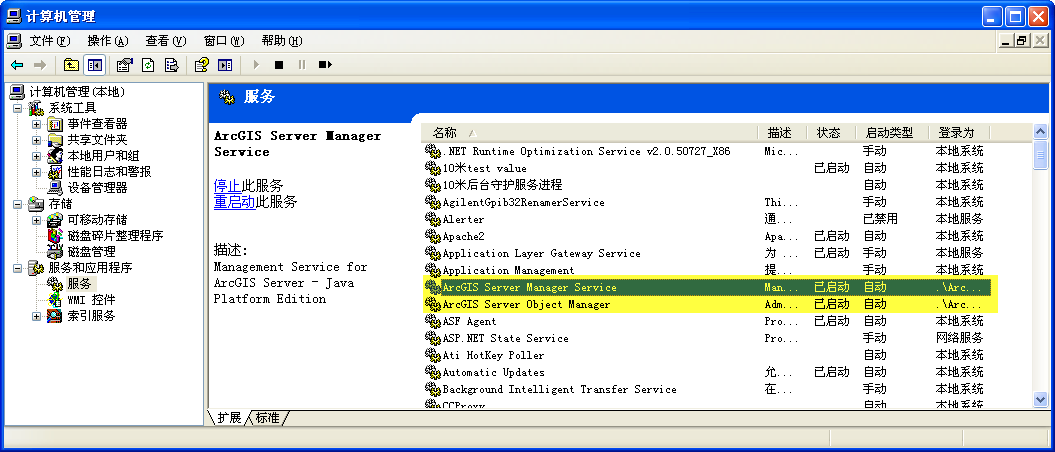
Task: Click the Back arrow toolbar button
Action: 17,65
